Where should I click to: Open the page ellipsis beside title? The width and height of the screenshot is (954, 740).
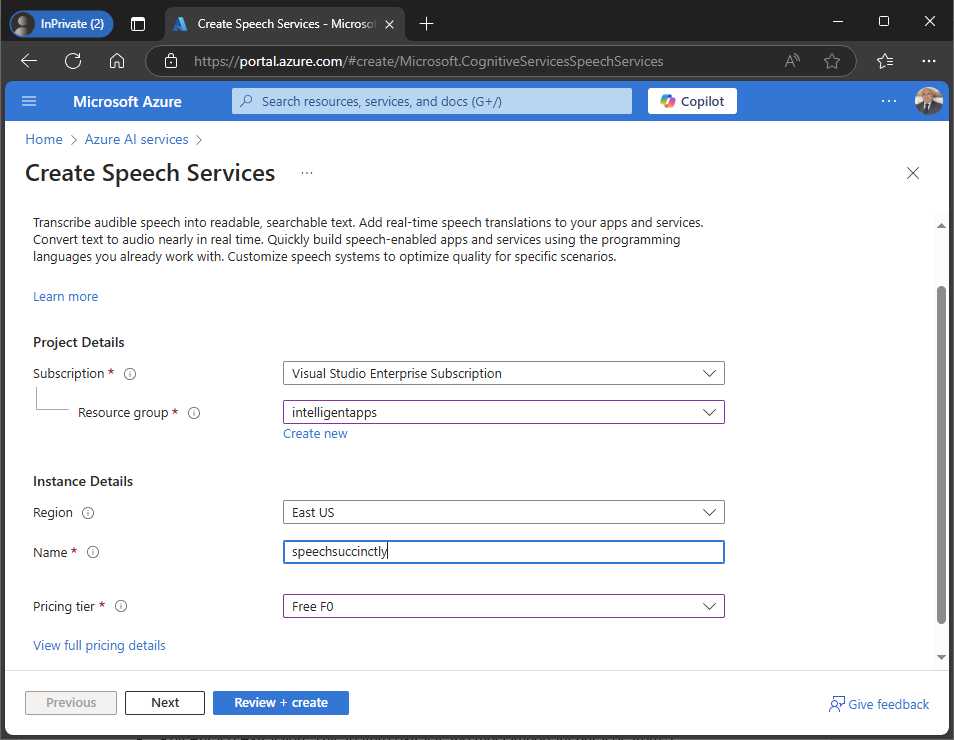(x=307, y=173)
